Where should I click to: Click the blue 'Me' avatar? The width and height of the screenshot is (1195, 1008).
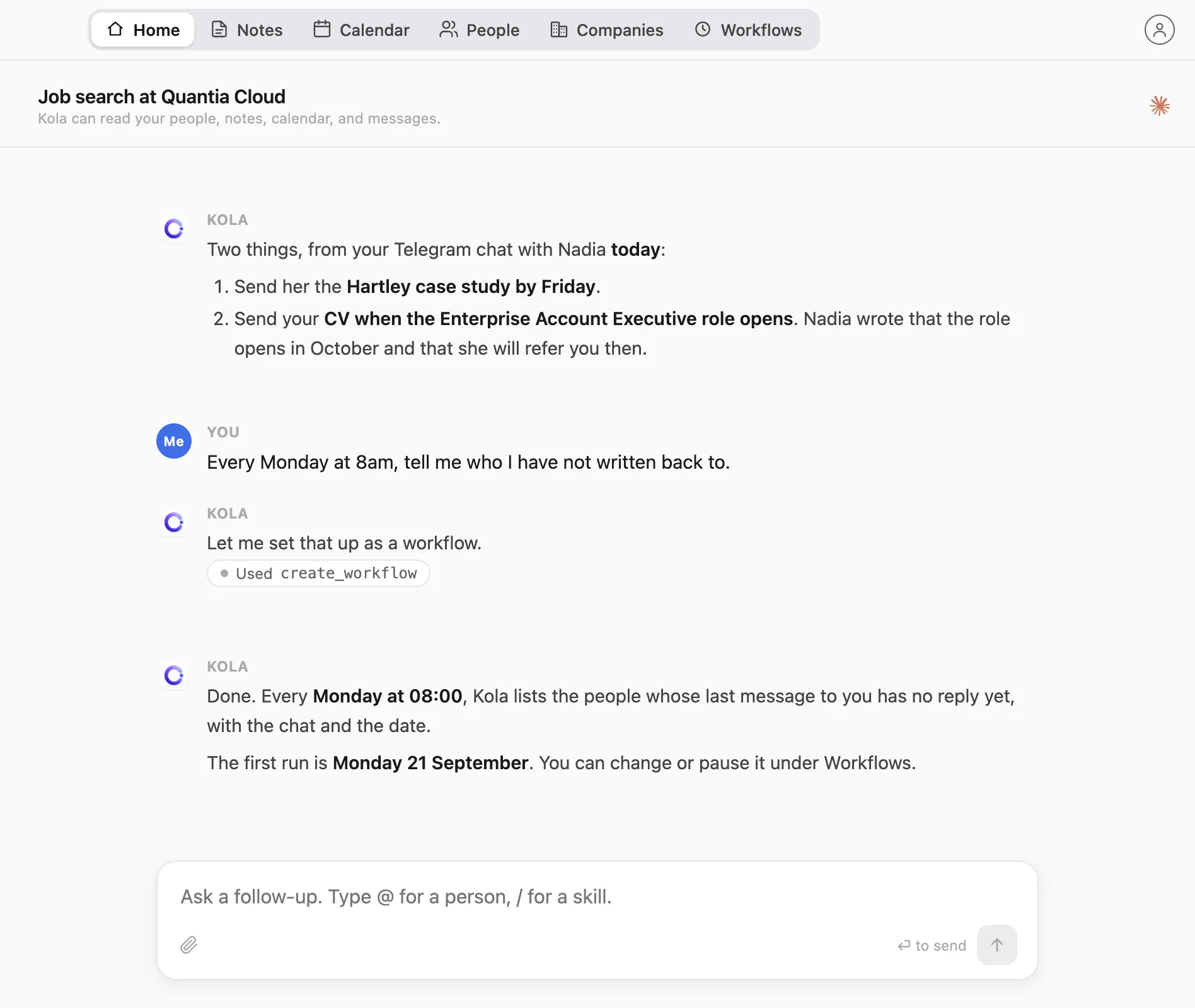click(174, 441)
